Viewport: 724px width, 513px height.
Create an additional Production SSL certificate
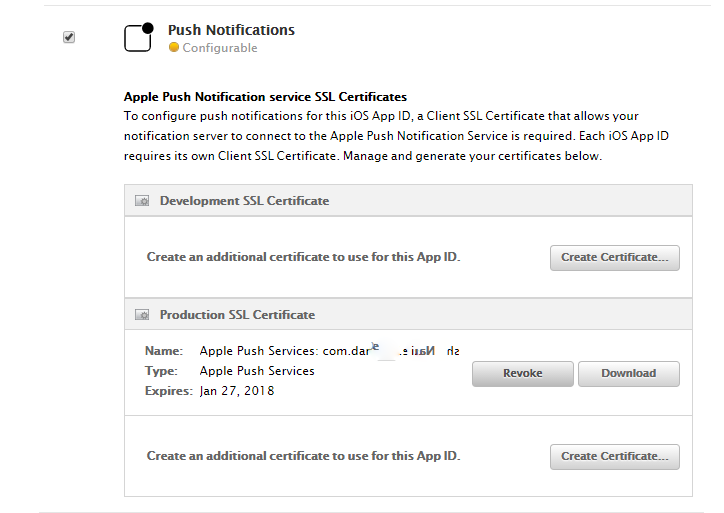[615, 457]
